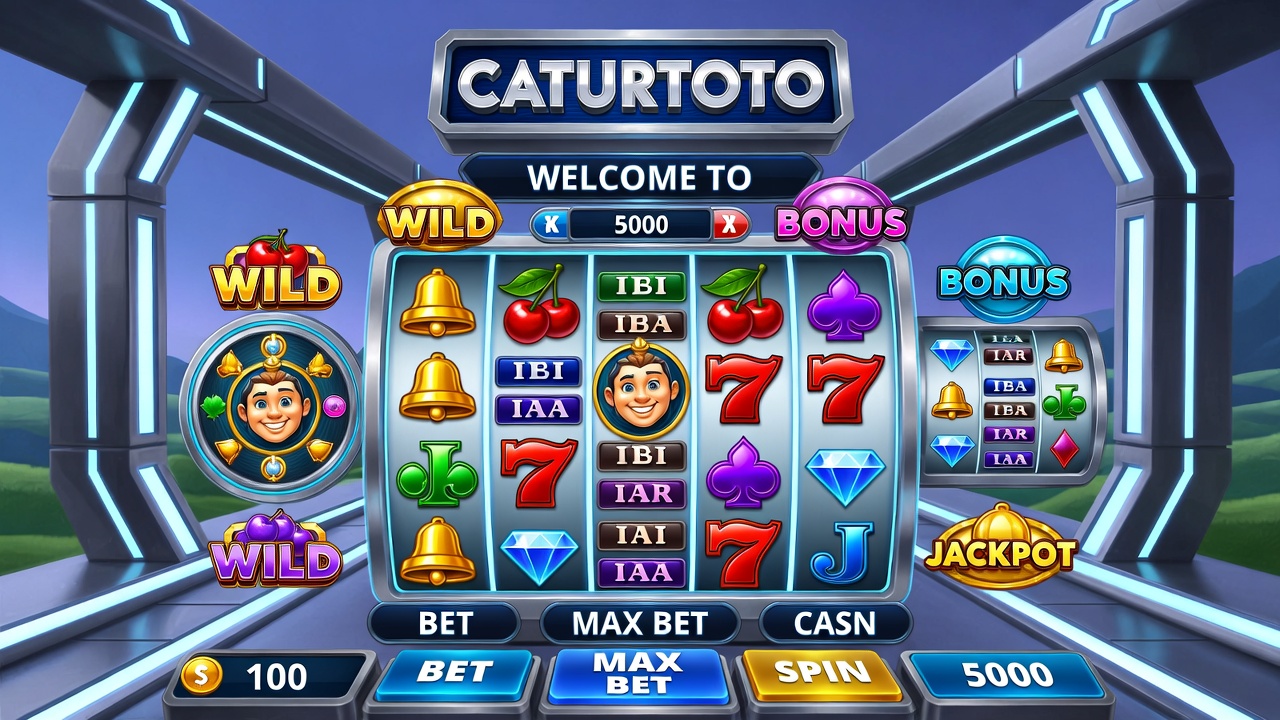Screen dimensions: 1280x720
Task: Click the cyan BONUS badge on right
Action: [x=1003, y=275]
